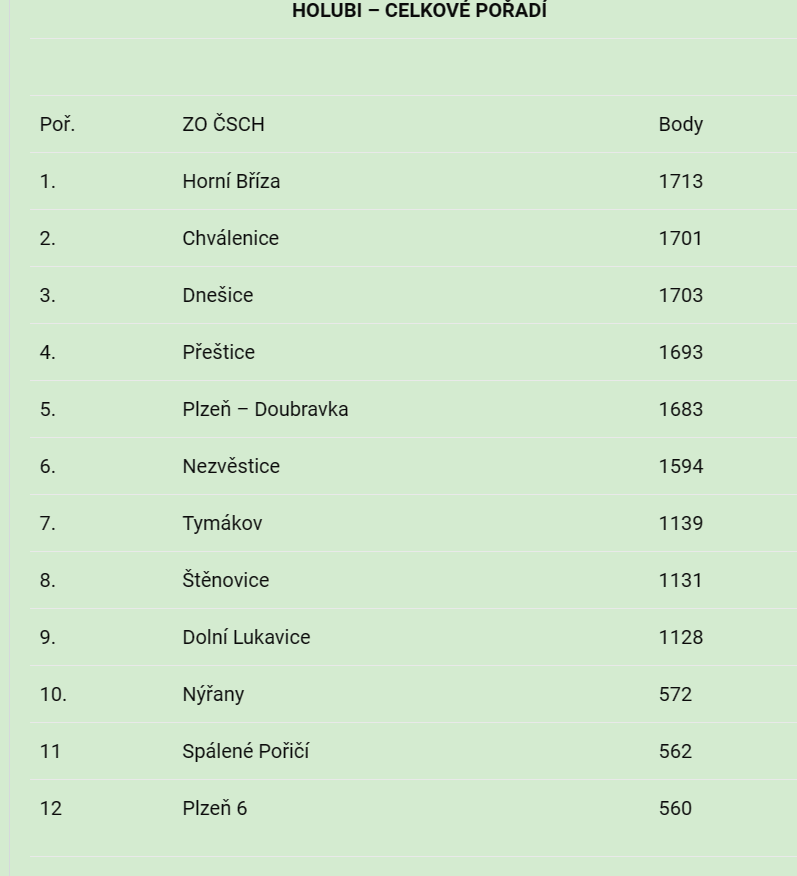Click the Nezvěstice table entry
Viewport: 797px width, 876px height.
click(x=231, y=466)
